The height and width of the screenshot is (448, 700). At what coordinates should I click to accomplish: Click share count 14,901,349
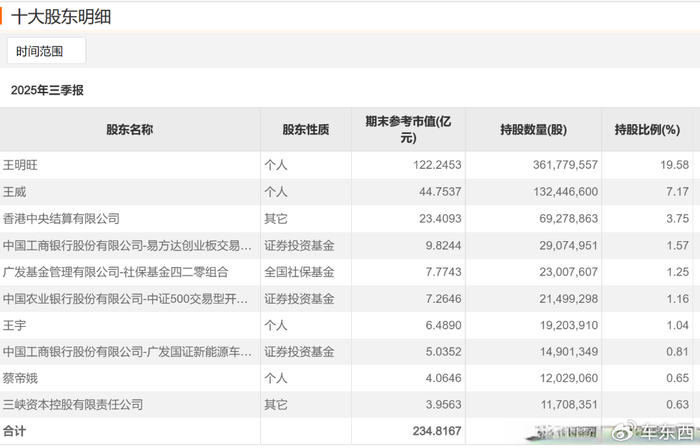tap(569, 352)
